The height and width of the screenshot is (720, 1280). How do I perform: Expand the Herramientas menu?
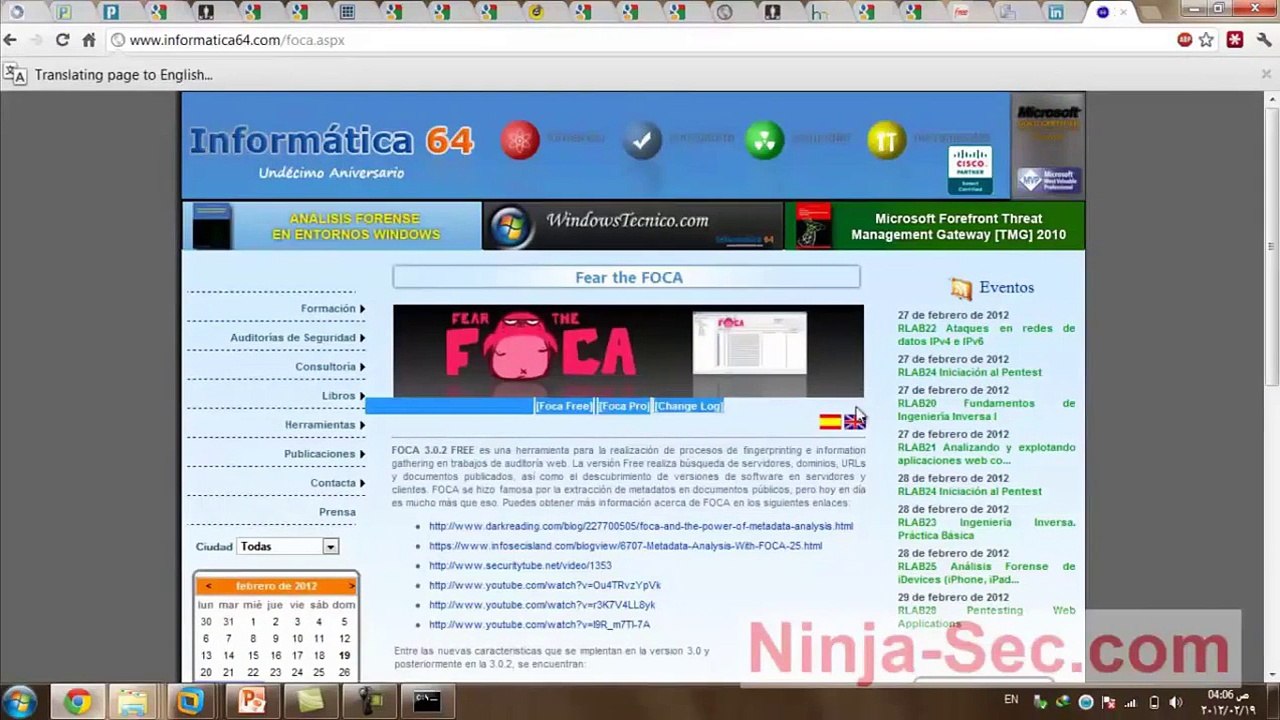[x=324, y=425]
